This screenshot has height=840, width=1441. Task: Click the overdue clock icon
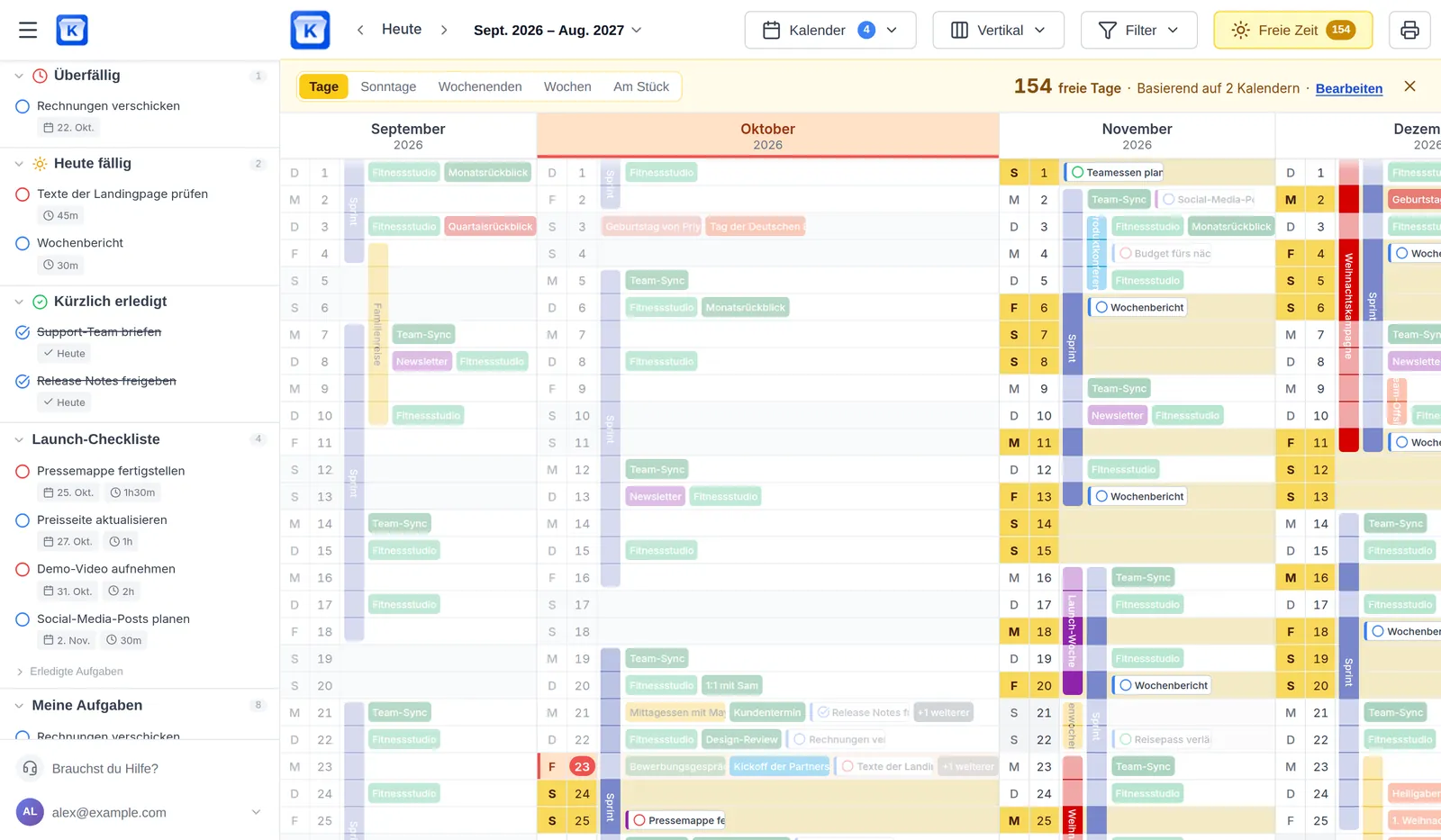click(x=40, y=76)
